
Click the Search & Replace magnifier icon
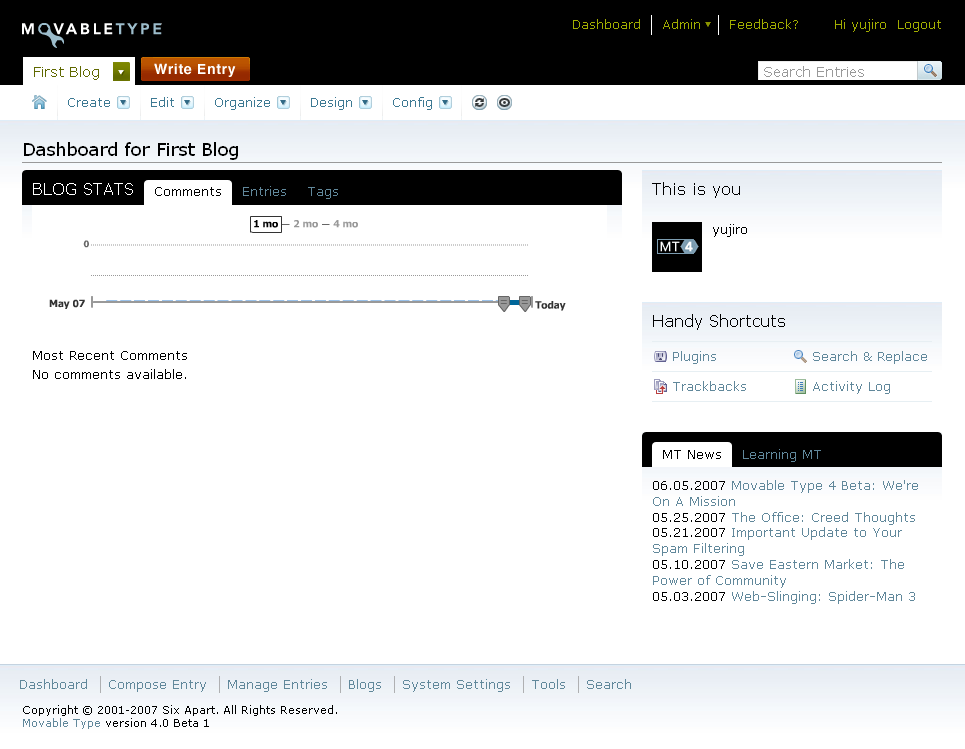coord(800,356)
